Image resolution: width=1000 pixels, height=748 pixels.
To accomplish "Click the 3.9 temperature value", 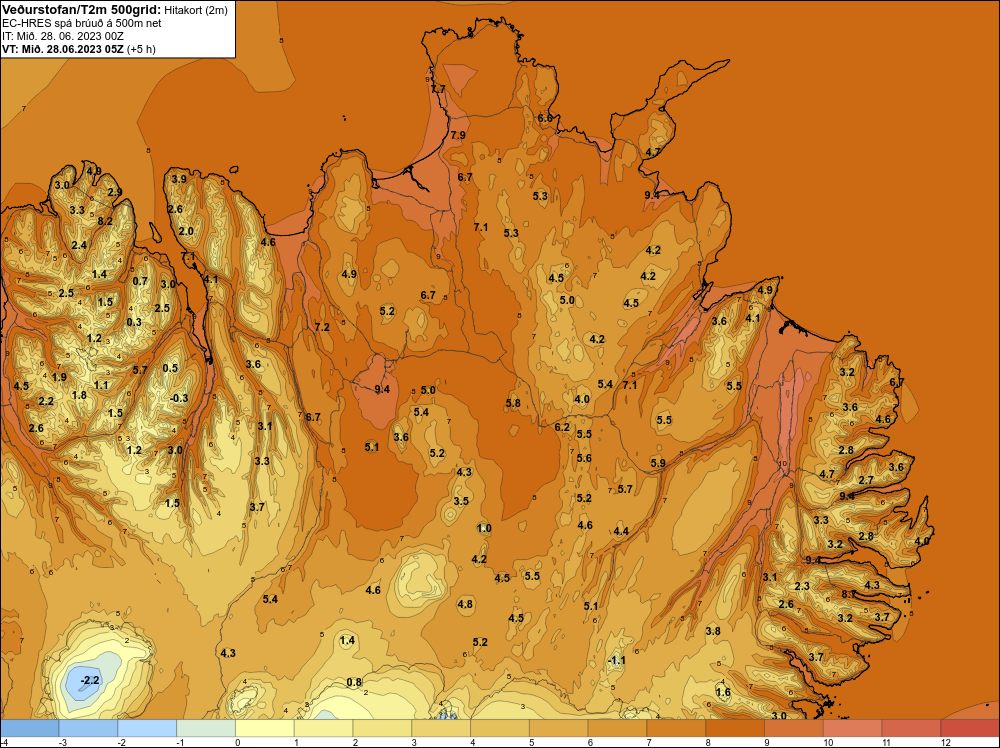I will click(179, 179).
